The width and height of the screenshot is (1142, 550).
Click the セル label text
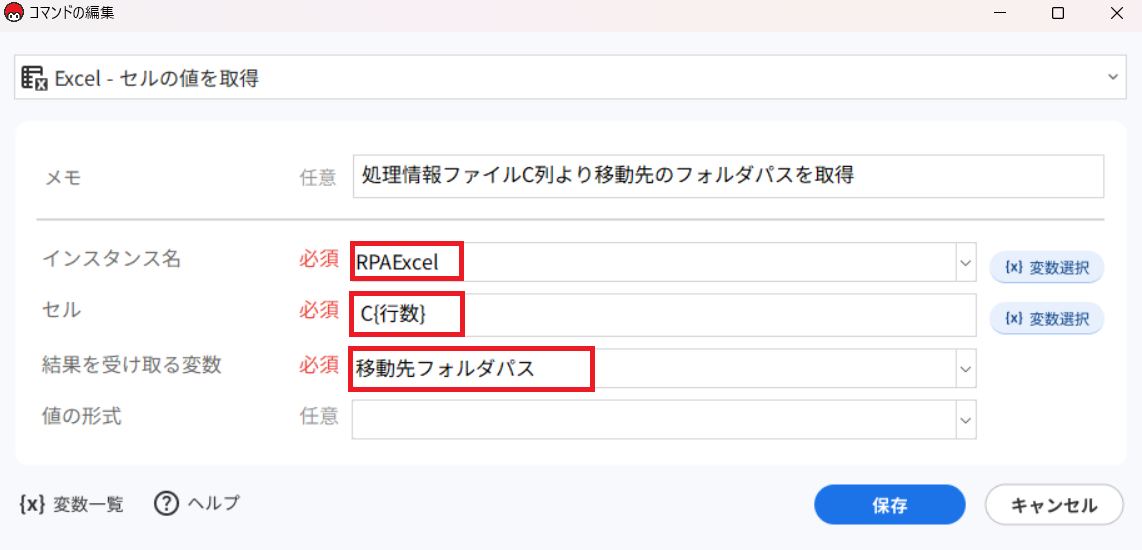[x=62, y=310]
